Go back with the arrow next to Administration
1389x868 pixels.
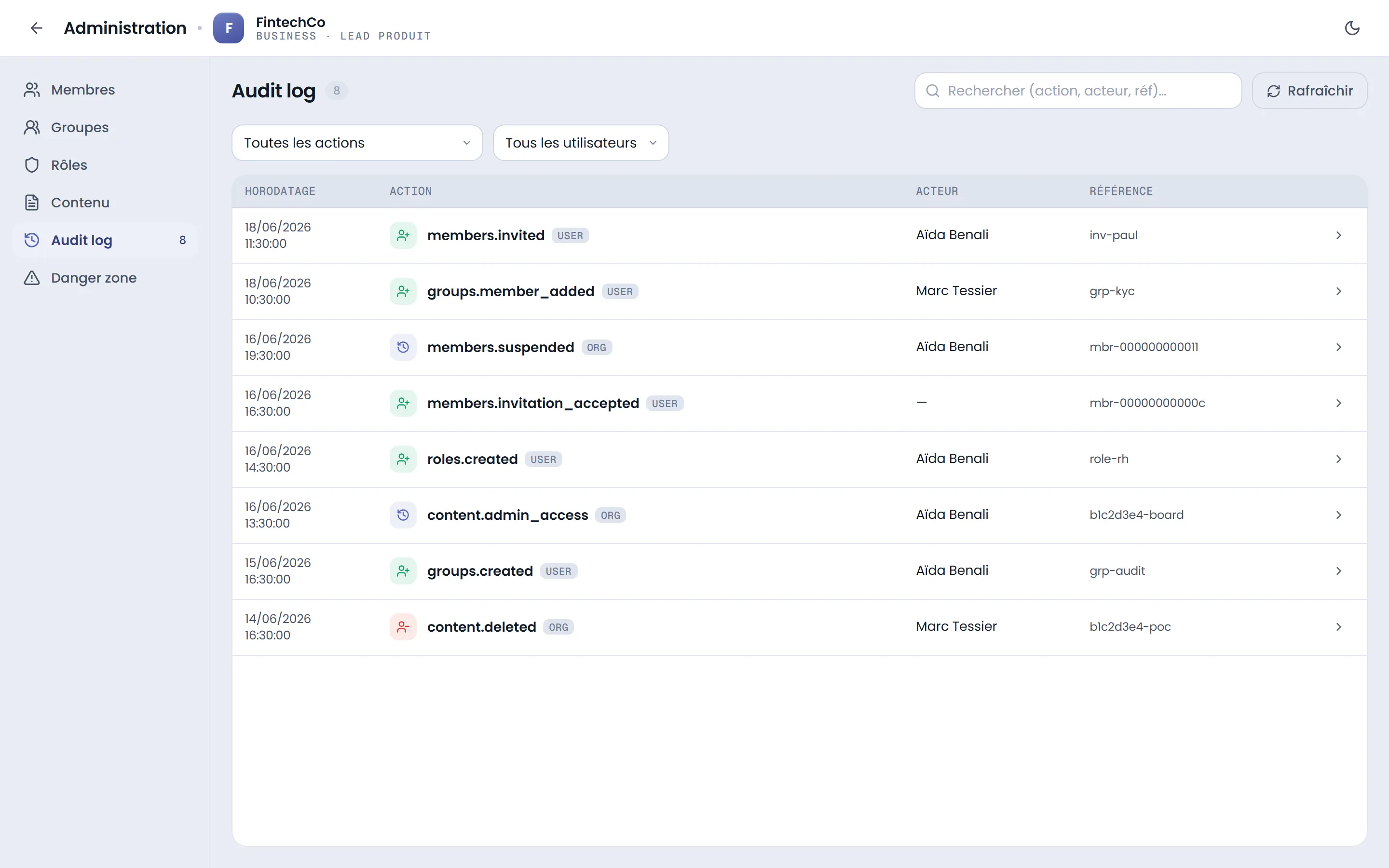(x=37, y=27)
